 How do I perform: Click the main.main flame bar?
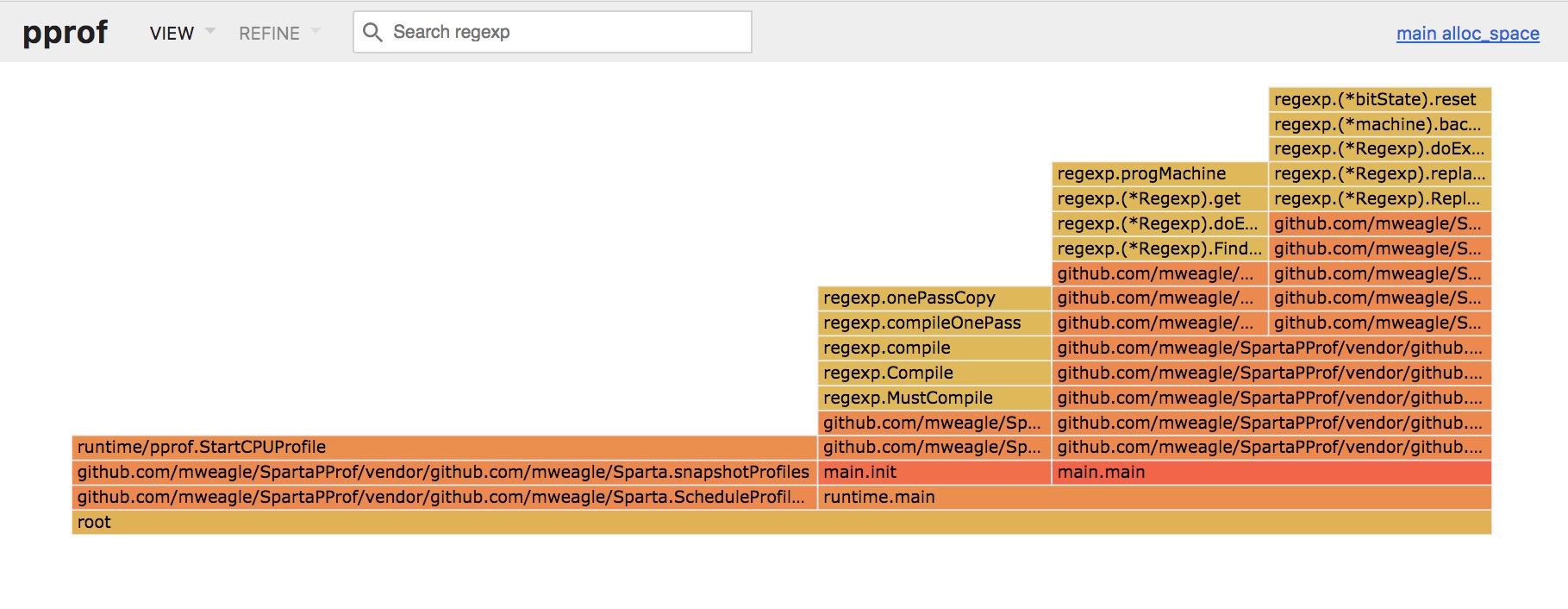1271,472
